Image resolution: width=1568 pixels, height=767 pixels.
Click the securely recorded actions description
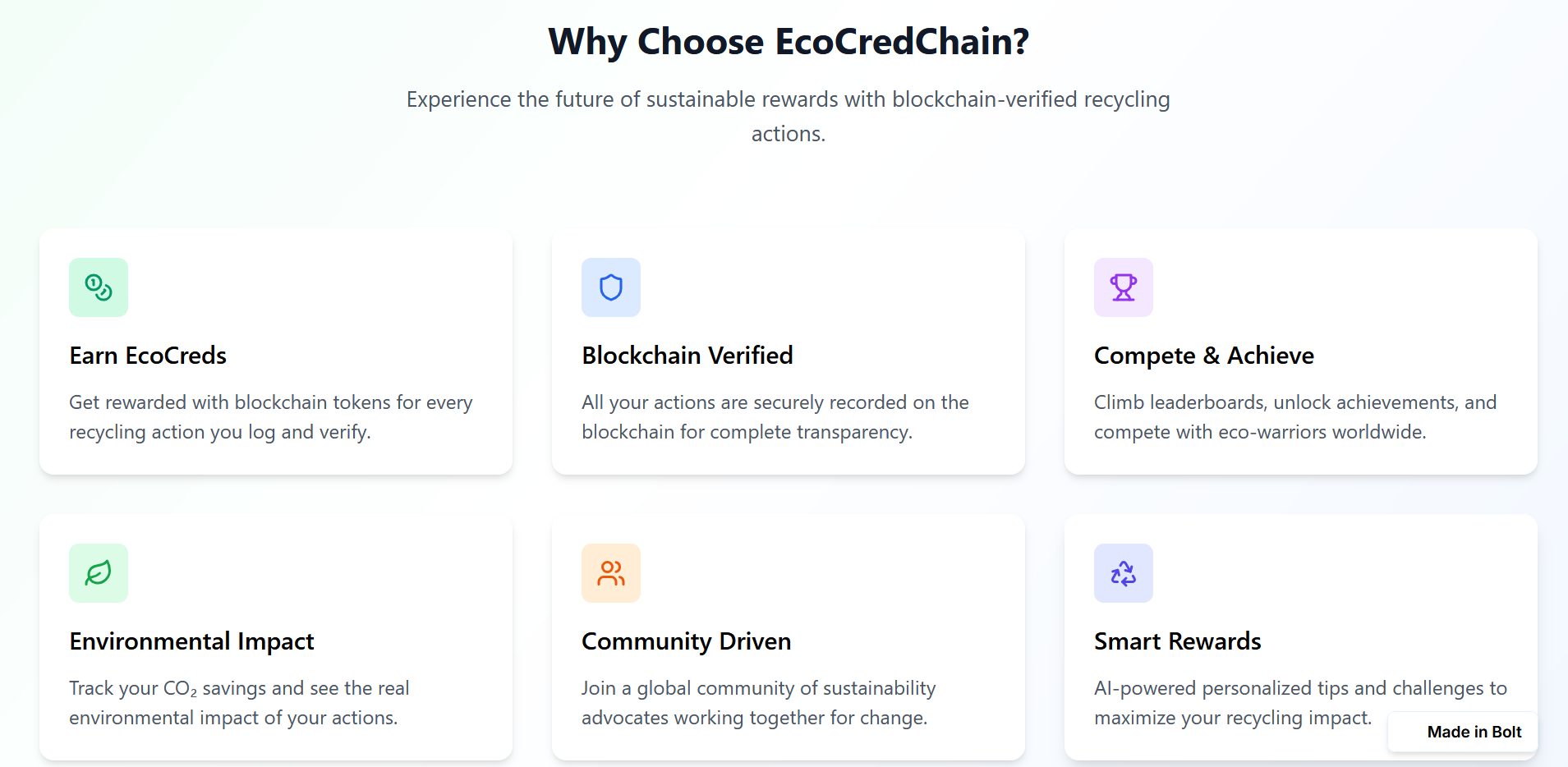pyautogui.click(x=775, y=417)
